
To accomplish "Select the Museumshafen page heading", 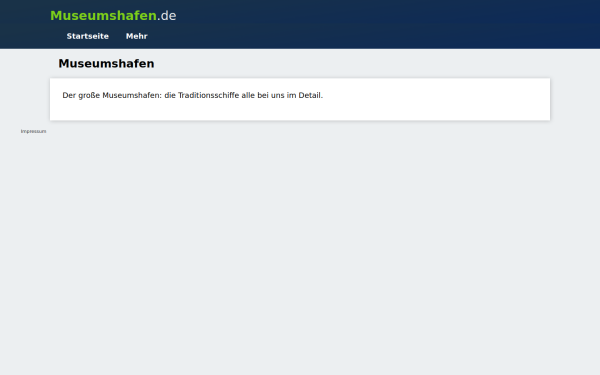I will pyautogui.click(x=106, y=64).
